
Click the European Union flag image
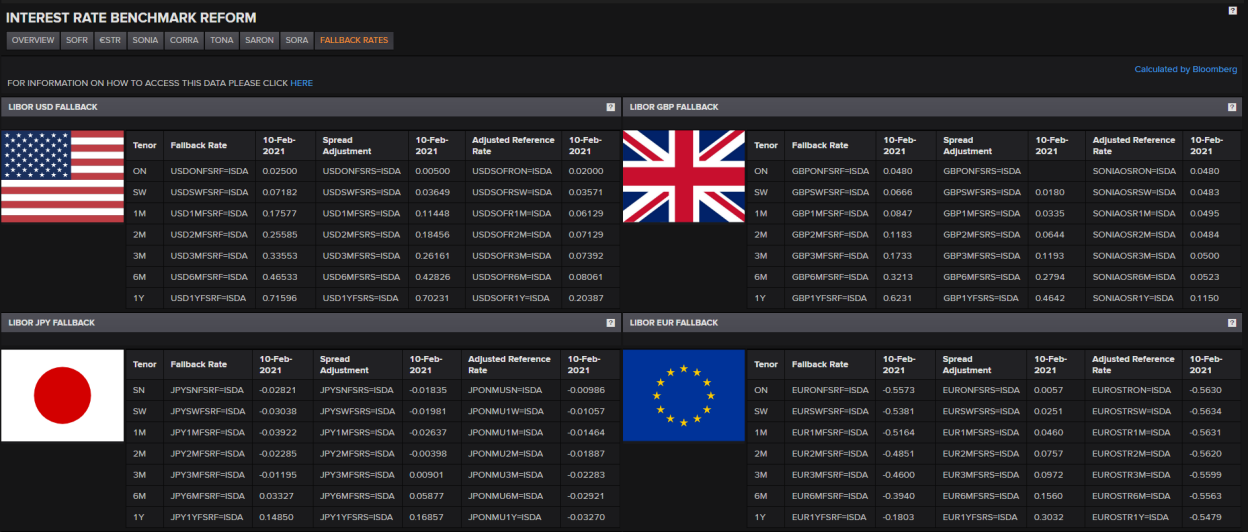pos(684,395)
